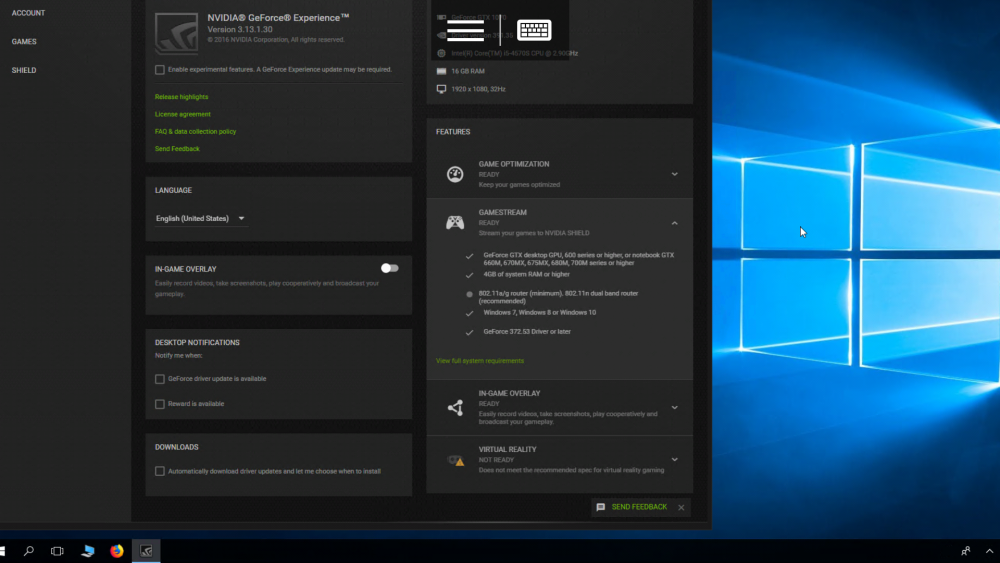1000x563 pixels.
Task: Enable experimental features checkbox
Action: pyautogui.click(x=159, y=69)
